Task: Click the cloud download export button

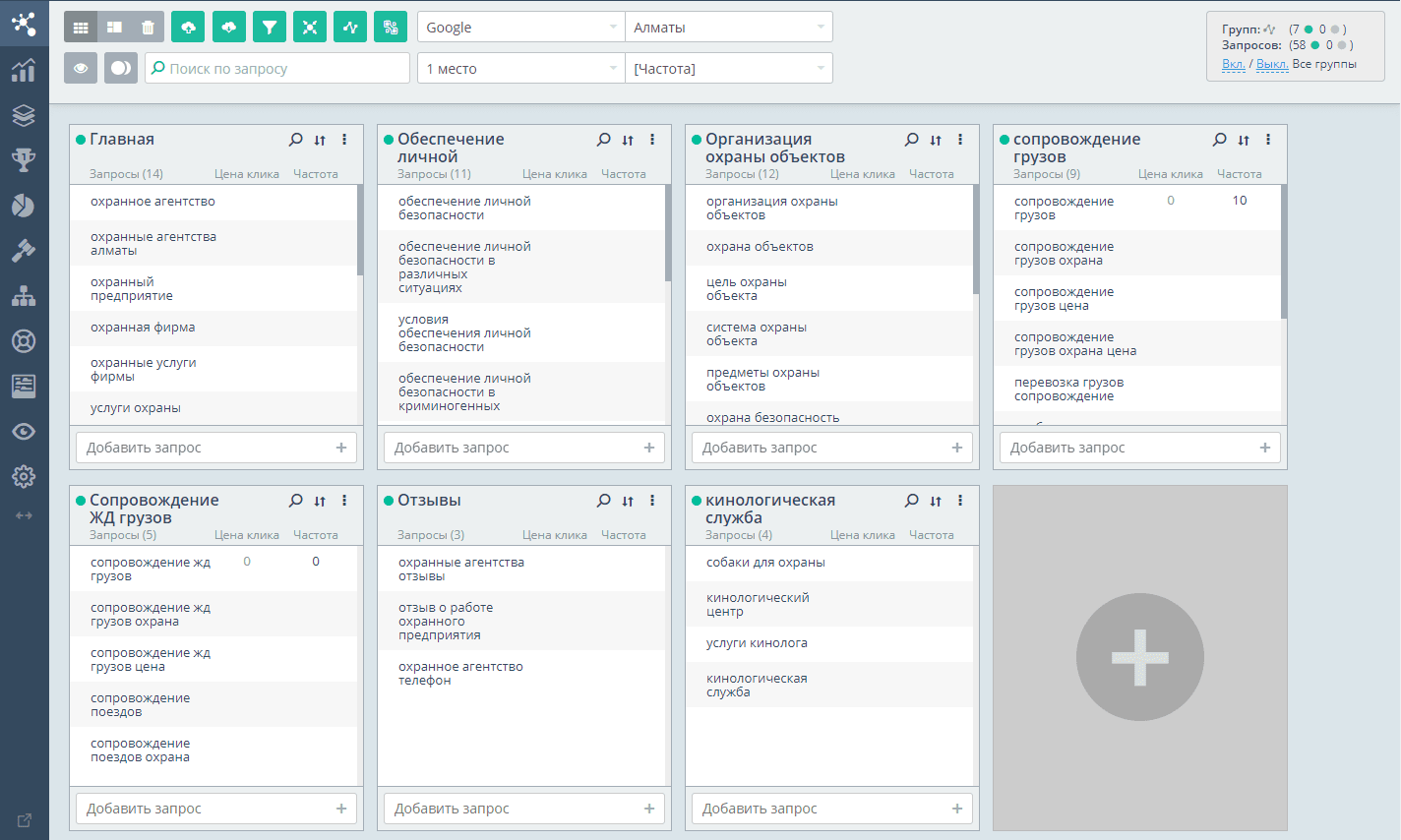Action: click(x=228, y=28)
